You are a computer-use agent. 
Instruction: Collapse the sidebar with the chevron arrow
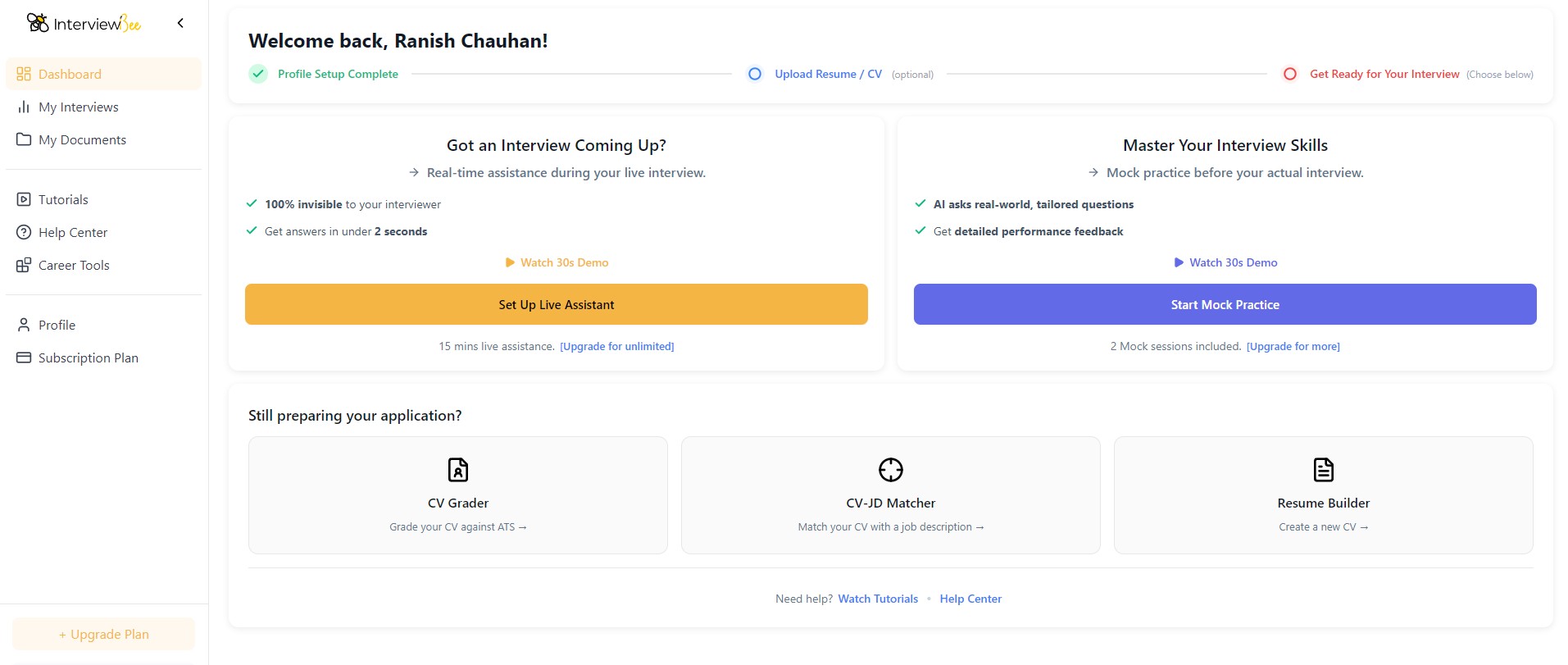[180, 23]
